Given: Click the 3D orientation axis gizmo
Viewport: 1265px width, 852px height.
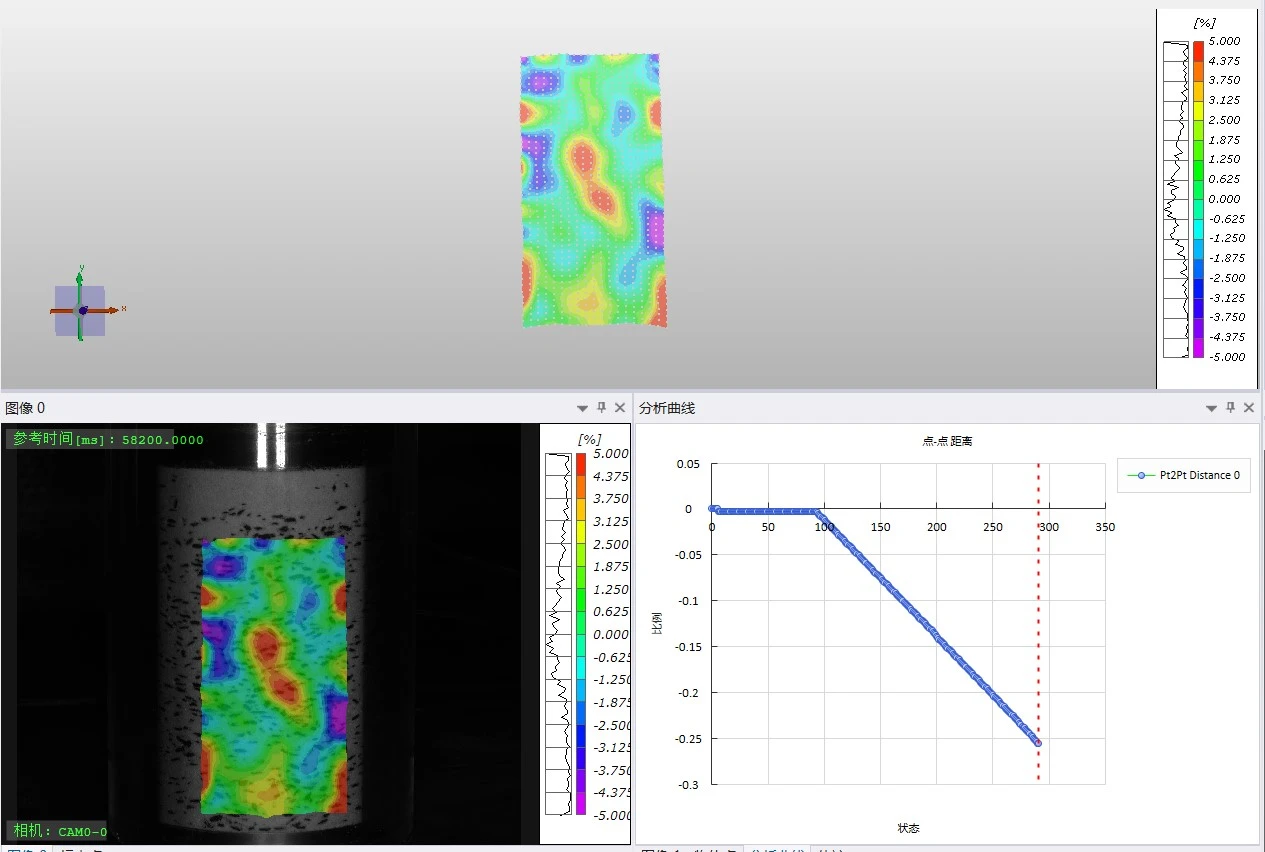Looking at the screenshot, I should (x=82, y=308).
